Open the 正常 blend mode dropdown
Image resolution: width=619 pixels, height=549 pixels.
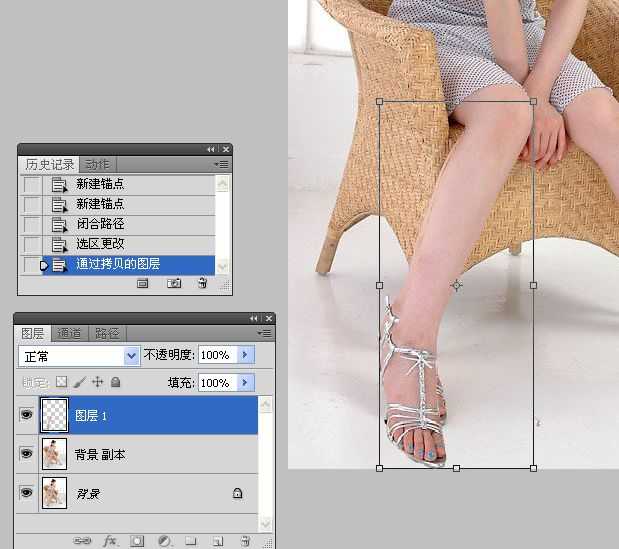pos(79,356)
